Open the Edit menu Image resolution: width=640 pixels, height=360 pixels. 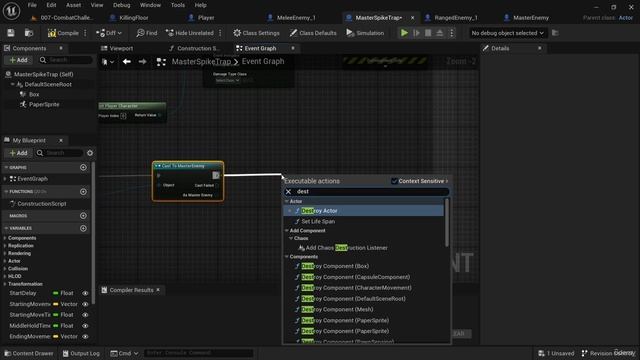tap(51, 5)
